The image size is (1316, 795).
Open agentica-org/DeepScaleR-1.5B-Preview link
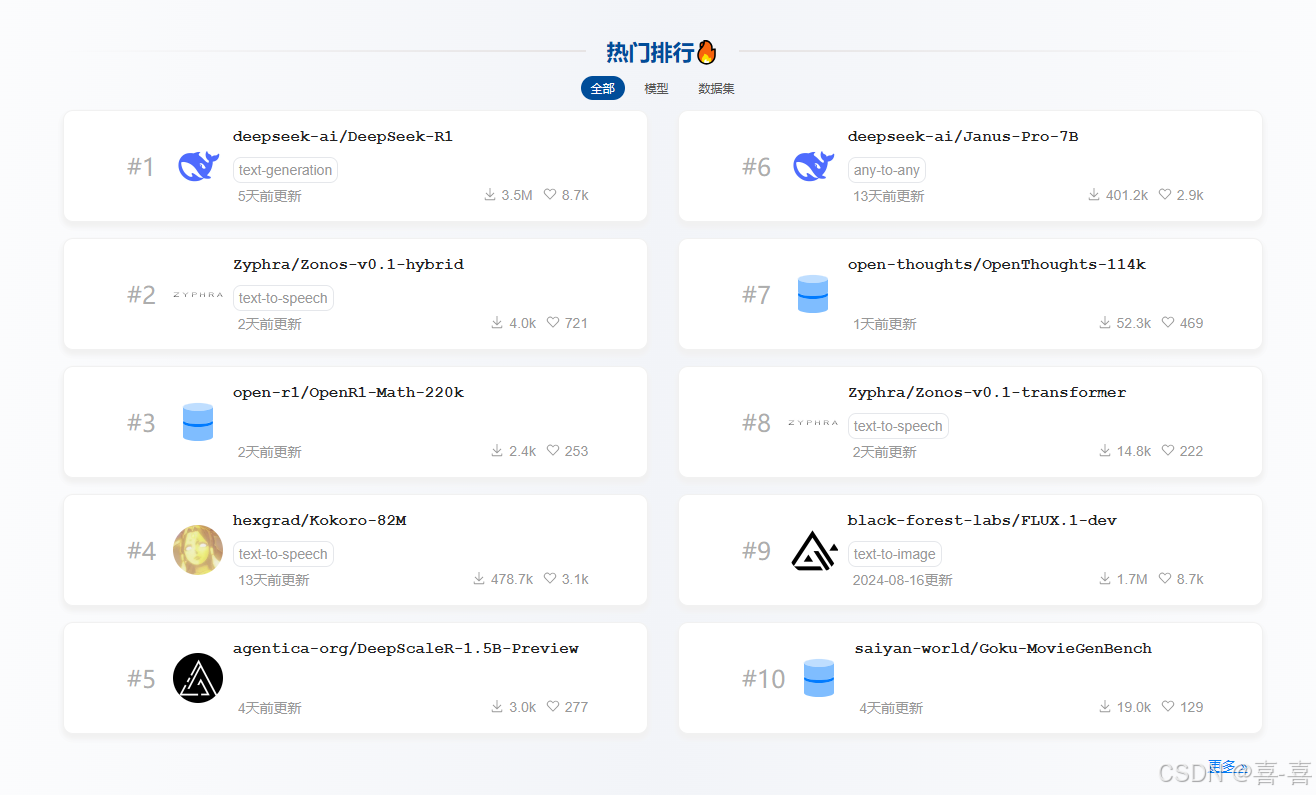406,649
